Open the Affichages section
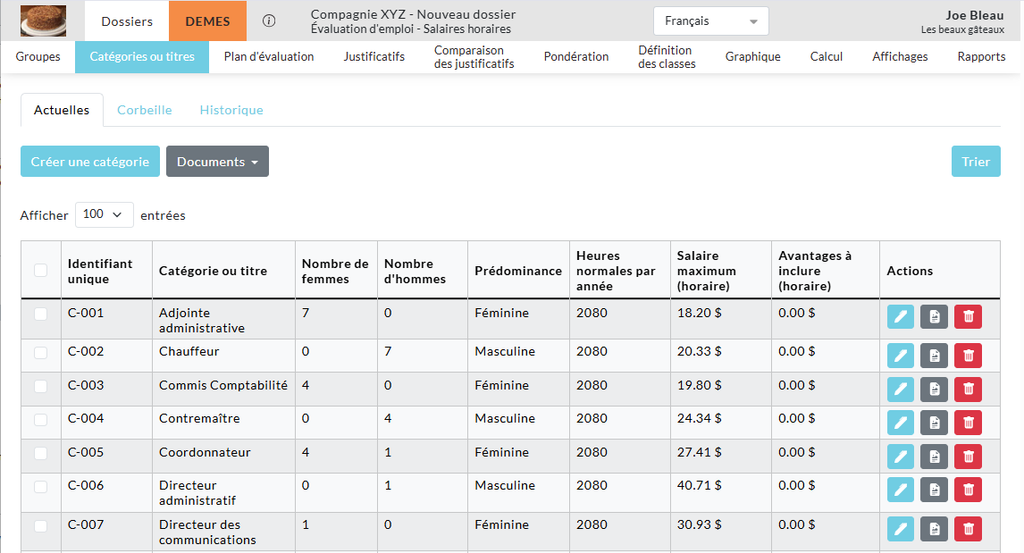1024x553 pixels. [x=900, y=57]
